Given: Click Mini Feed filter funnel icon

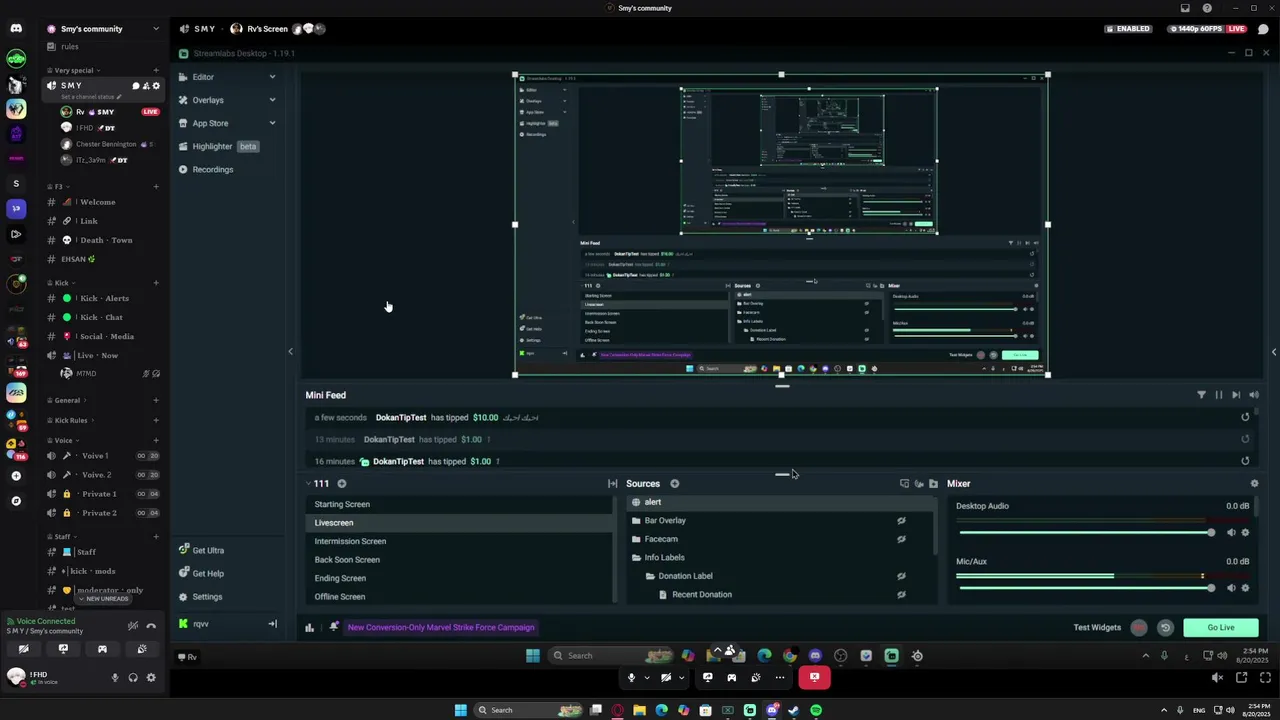Looking at the screenshot, I should tap(1201, 395).
